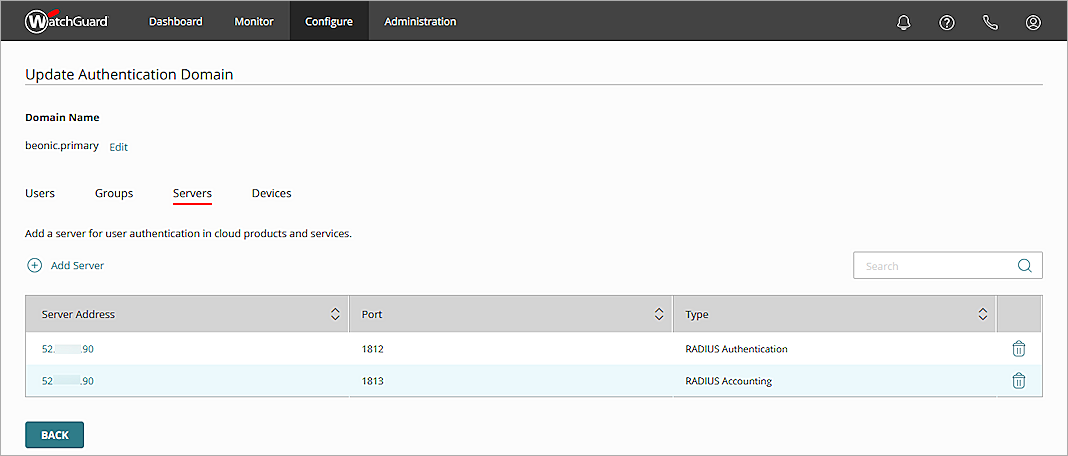
Task: Delete the RADIUS Authentication server row
Action: [1018, 349]
